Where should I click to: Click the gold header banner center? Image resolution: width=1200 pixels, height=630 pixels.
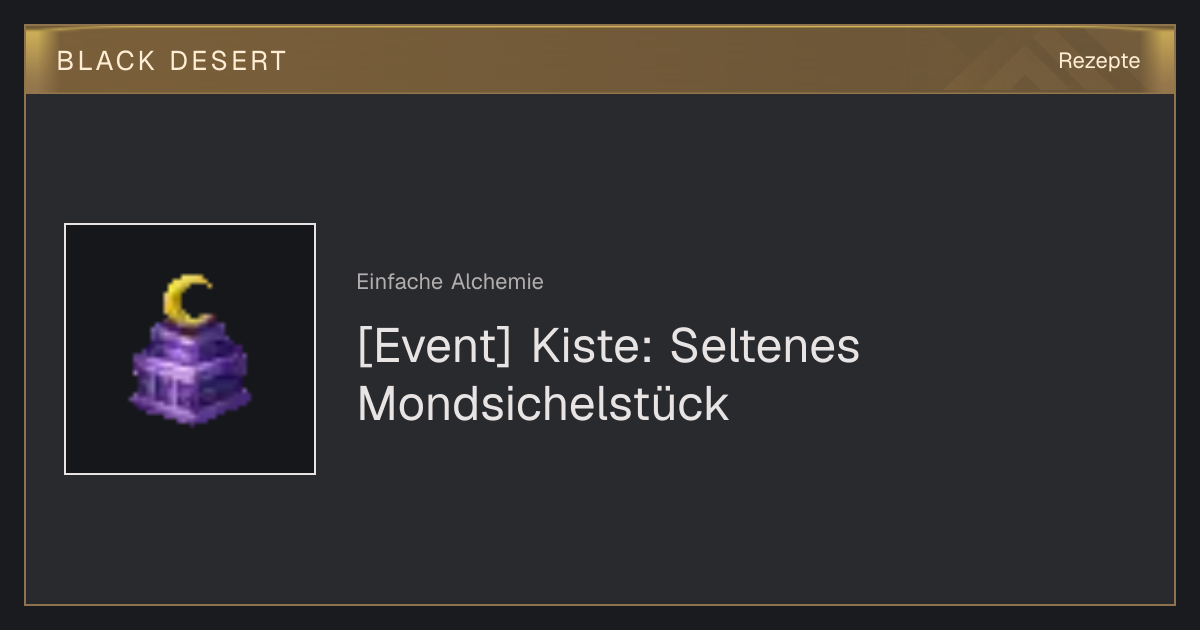pos(600,60)
